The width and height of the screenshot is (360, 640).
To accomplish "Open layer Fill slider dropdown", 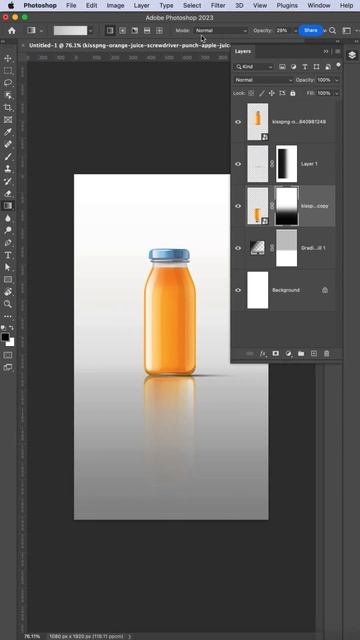I will point(336,93).
